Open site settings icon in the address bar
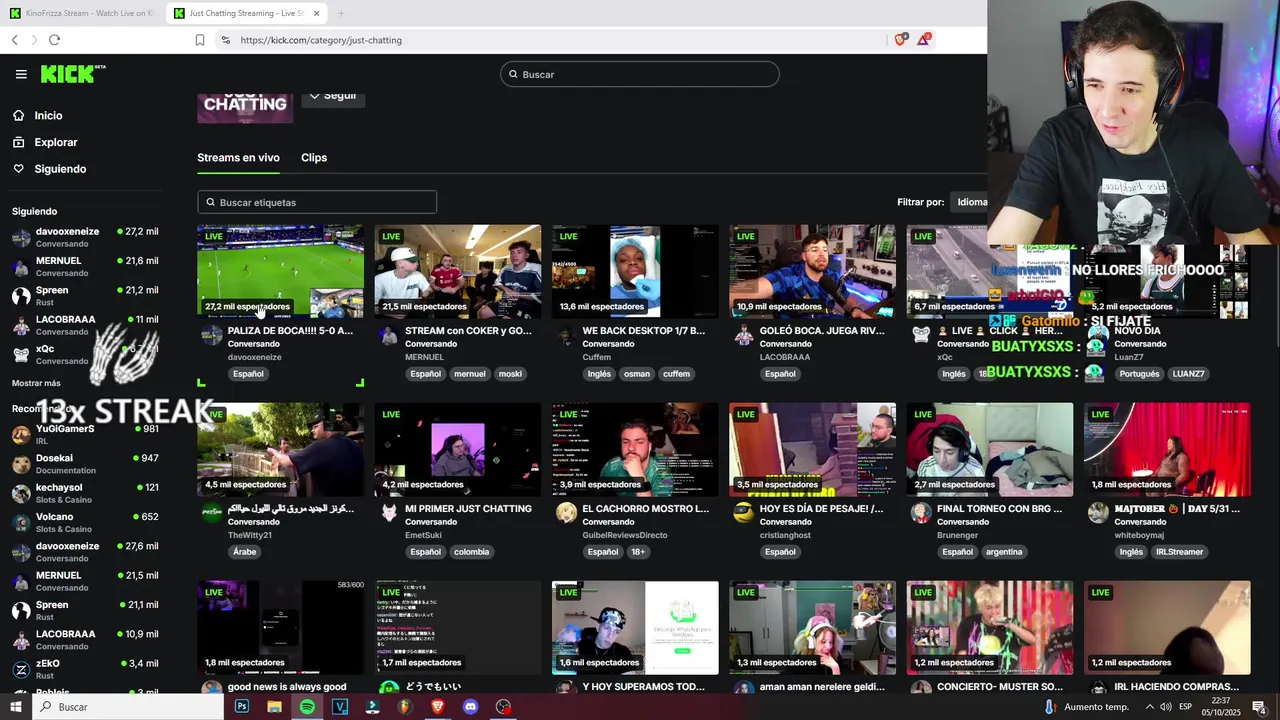This screenshot has width=1280, height=720. (226, 40)
